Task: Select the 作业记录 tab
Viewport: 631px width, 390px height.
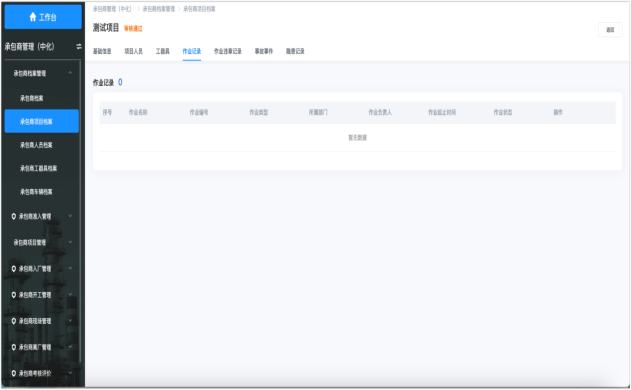Action: click(x=192, y=51)
